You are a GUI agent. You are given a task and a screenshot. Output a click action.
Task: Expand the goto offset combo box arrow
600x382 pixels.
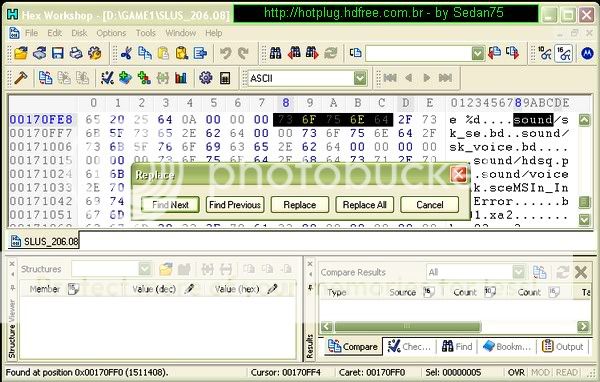tap(478, 53)
